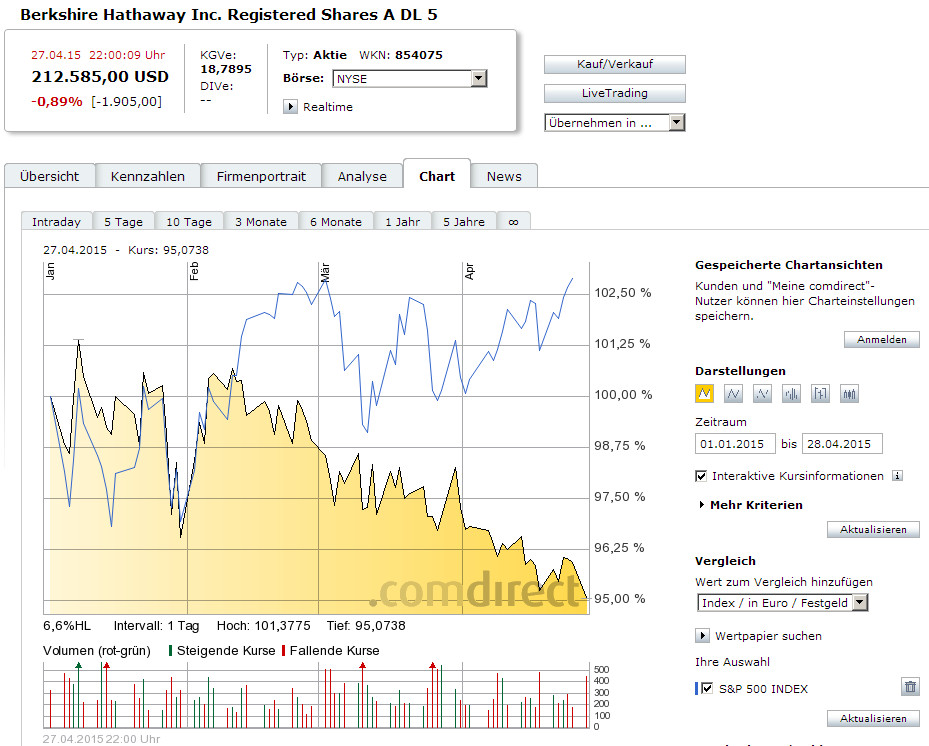This screenshot has width=929, height=746.
Task: Click the Zeitraum start date field
Action: [736, 444]
